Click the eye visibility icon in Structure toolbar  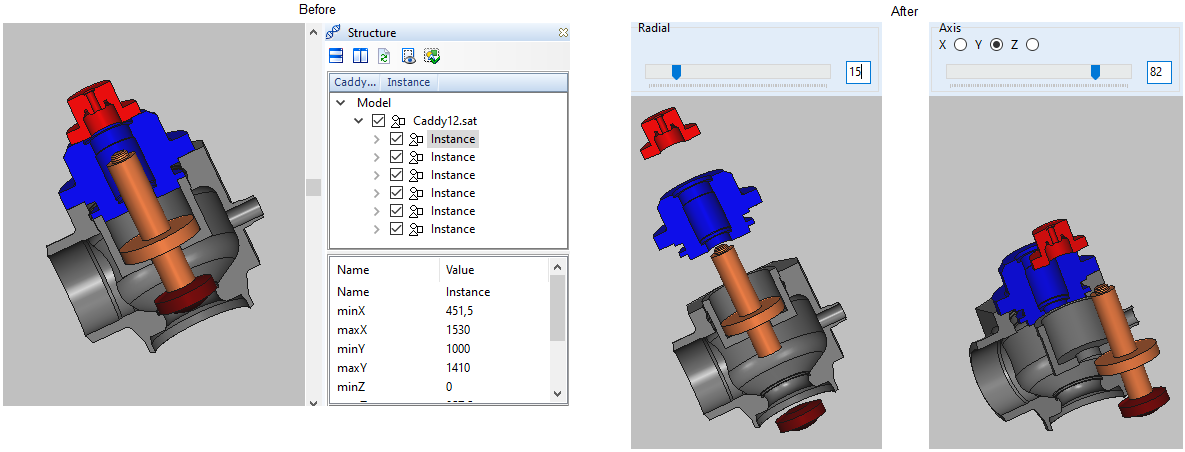pyautogui.click(x=408, y=56)
